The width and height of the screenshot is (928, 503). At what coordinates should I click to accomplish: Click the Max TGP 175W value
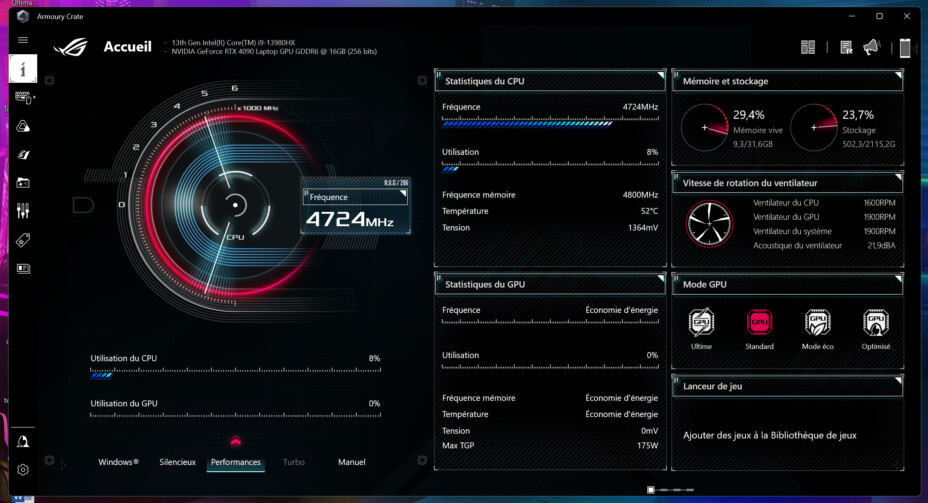click(x=647, y=446)
